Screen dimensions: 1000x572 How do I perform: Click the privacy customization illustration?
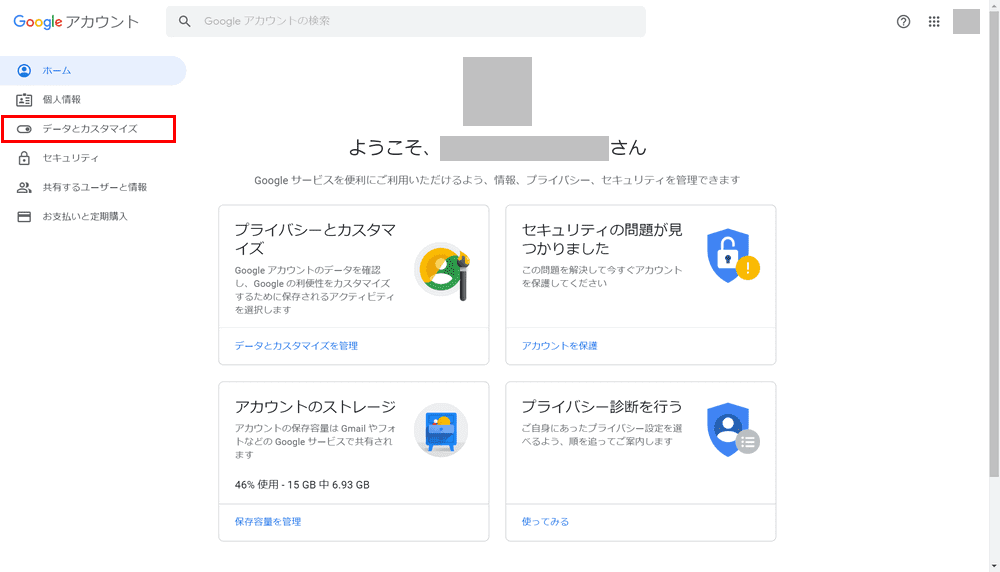pos(443,271)
